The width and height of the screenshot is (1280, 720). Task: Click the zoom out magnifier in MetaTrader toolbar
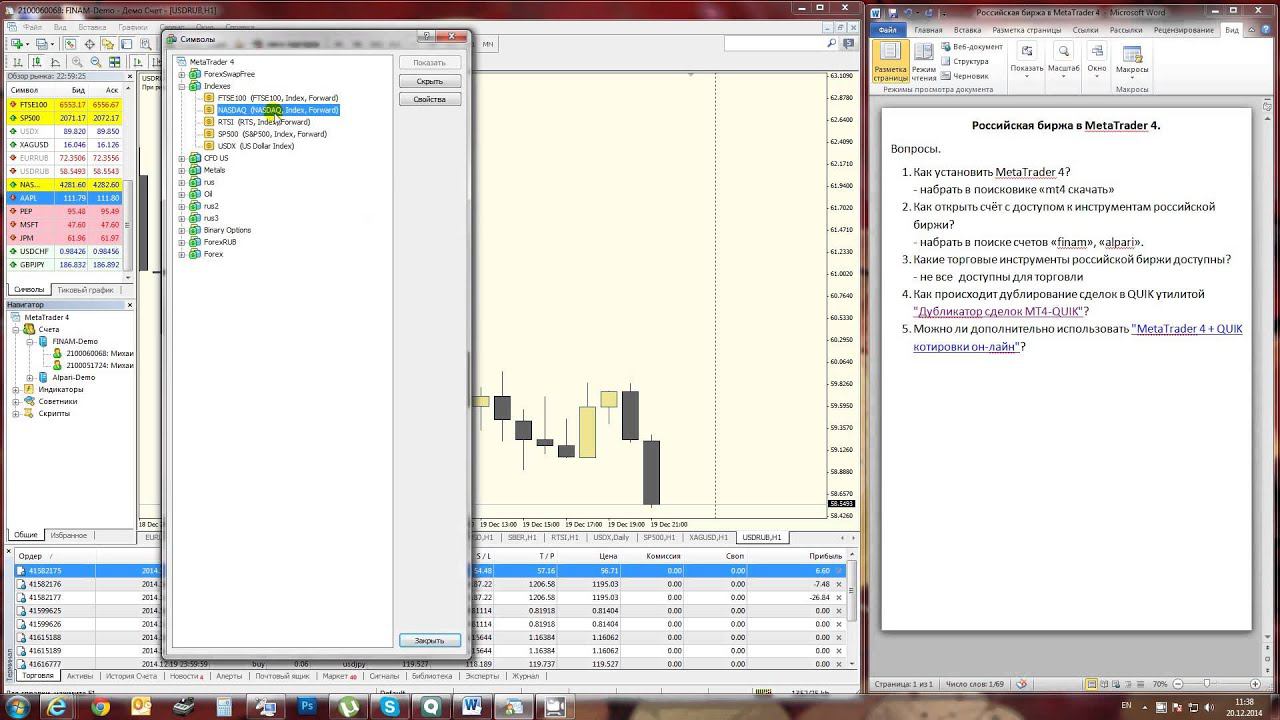[x=94, y=62]
